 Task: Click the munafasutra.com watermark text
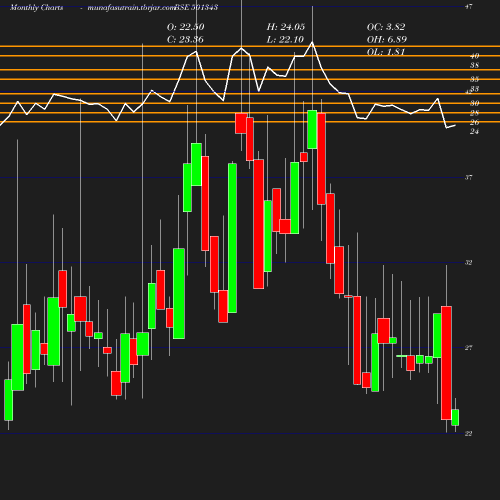[x=130, y=7]
